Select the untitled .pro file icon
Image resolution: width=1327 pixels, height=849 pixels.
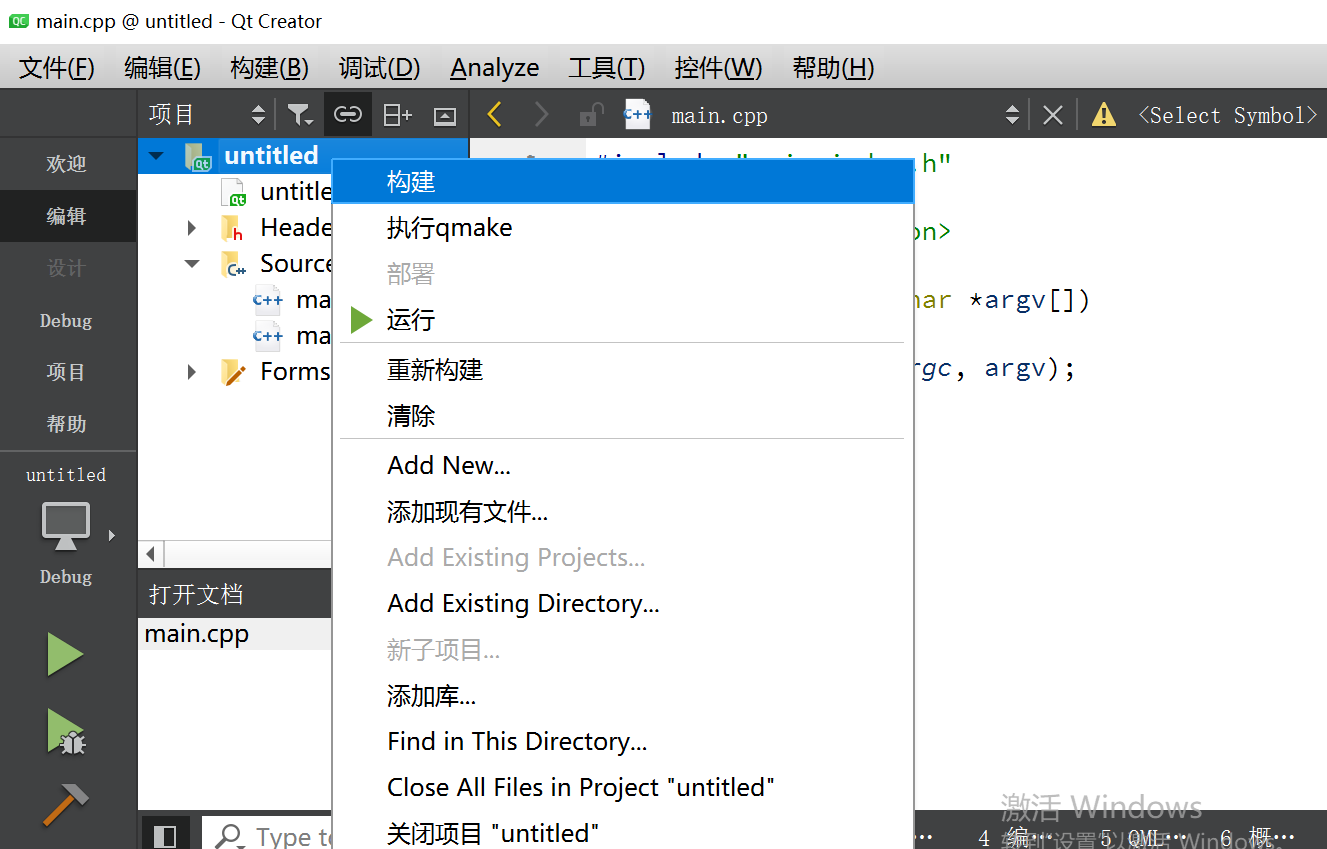click(x=234, y=192)
